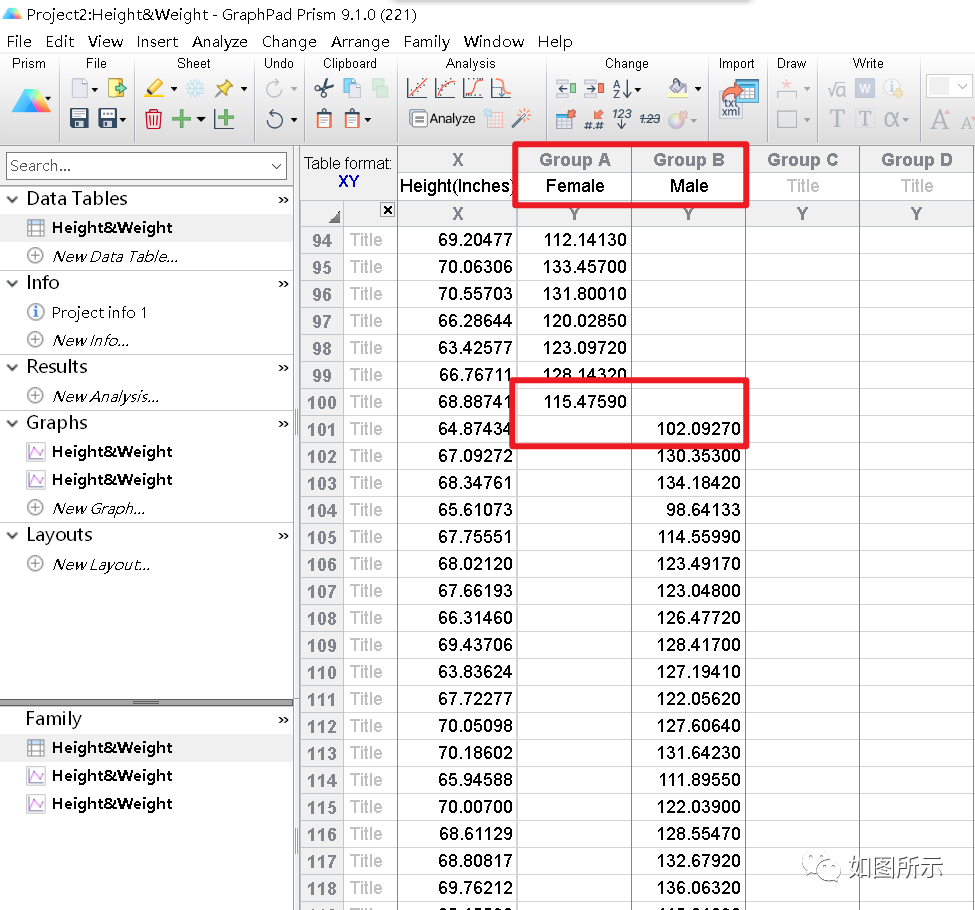Click the Save As floppy icon
This screenshot has width=975, height=910.
coord(108,118)
